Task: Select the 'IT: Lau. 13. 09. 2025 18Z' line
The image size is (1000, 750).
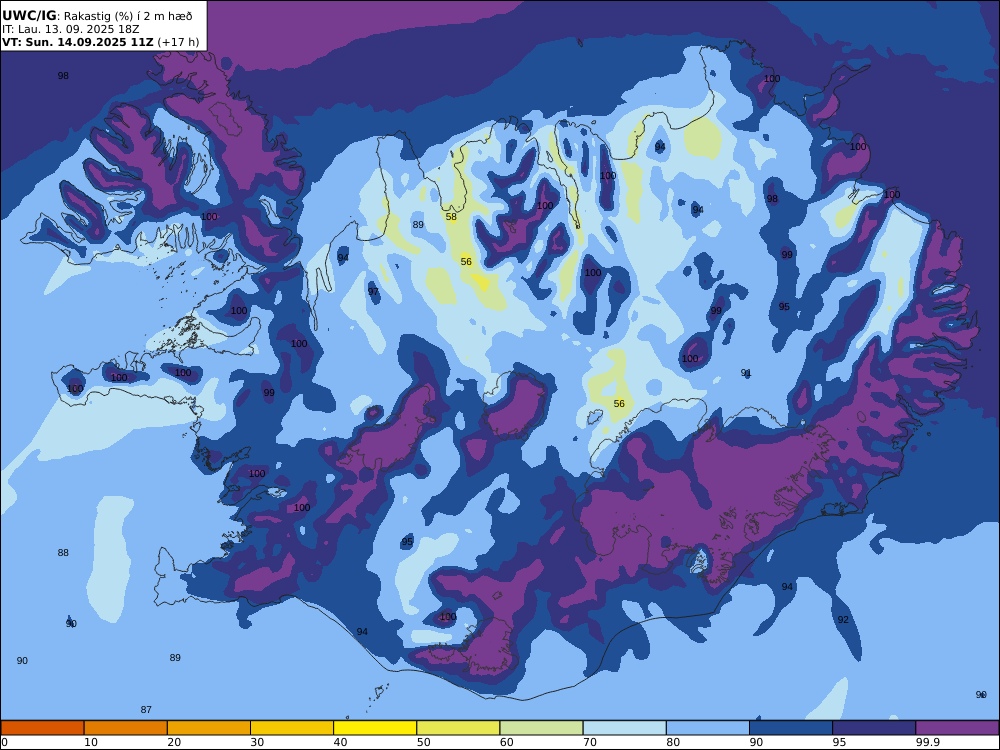Action: tap(70, 29)
